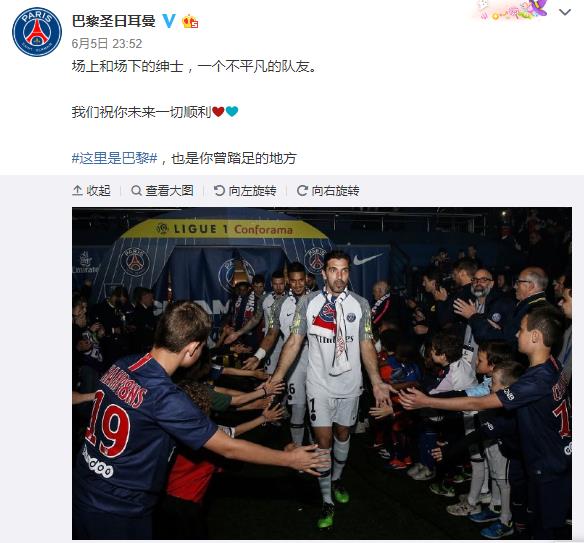Open the #这里是巴黎# hashtag topic

[114, 158]
